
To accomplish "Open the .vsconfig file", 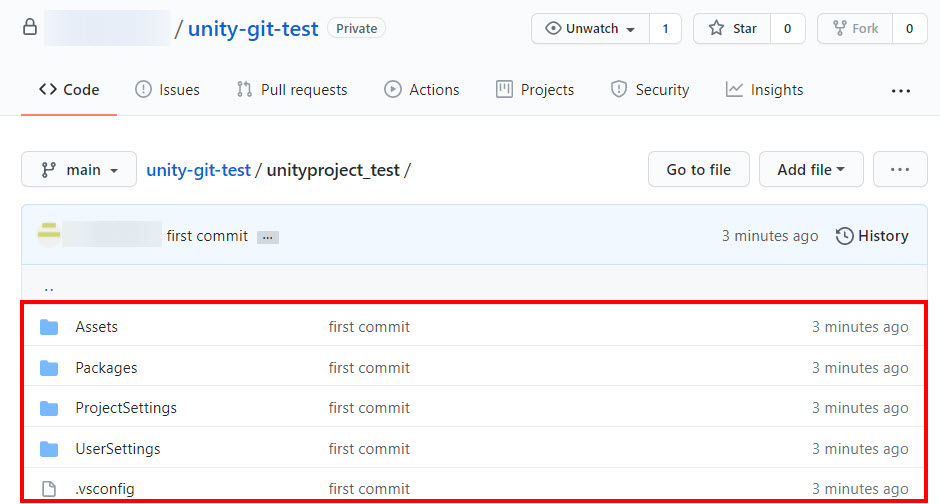I will click(x=105, y=489).
